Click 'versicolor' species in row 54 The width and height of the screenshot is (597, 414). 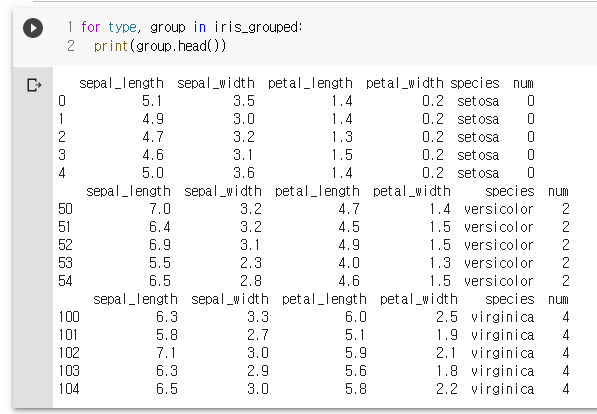pos(498,281)
